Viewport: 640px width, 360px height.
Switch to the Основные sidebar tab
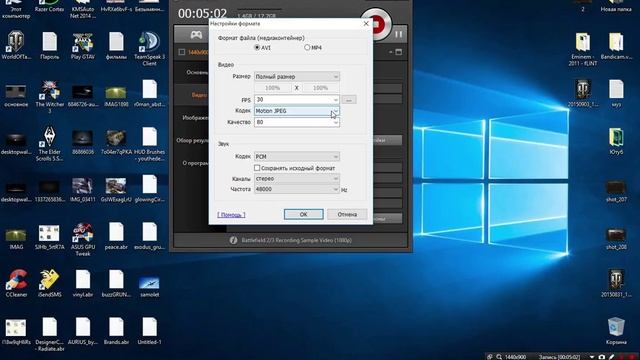click(x=192, y=72)
